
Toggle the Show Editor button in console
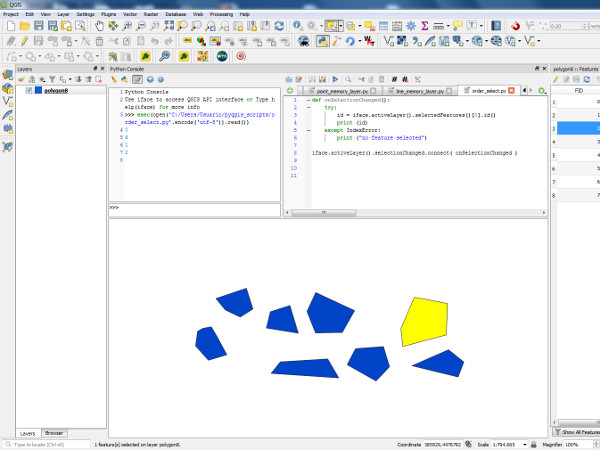pos(137,79)
